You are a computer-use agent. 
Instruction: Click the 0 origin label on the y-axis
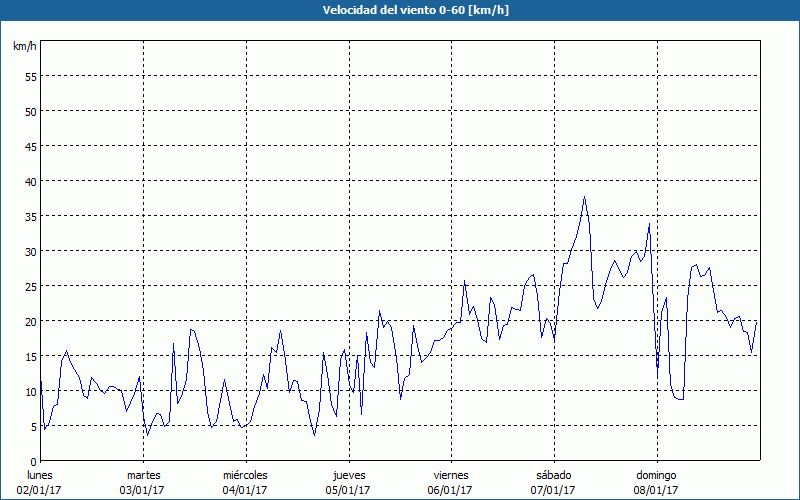coord(33,461)
